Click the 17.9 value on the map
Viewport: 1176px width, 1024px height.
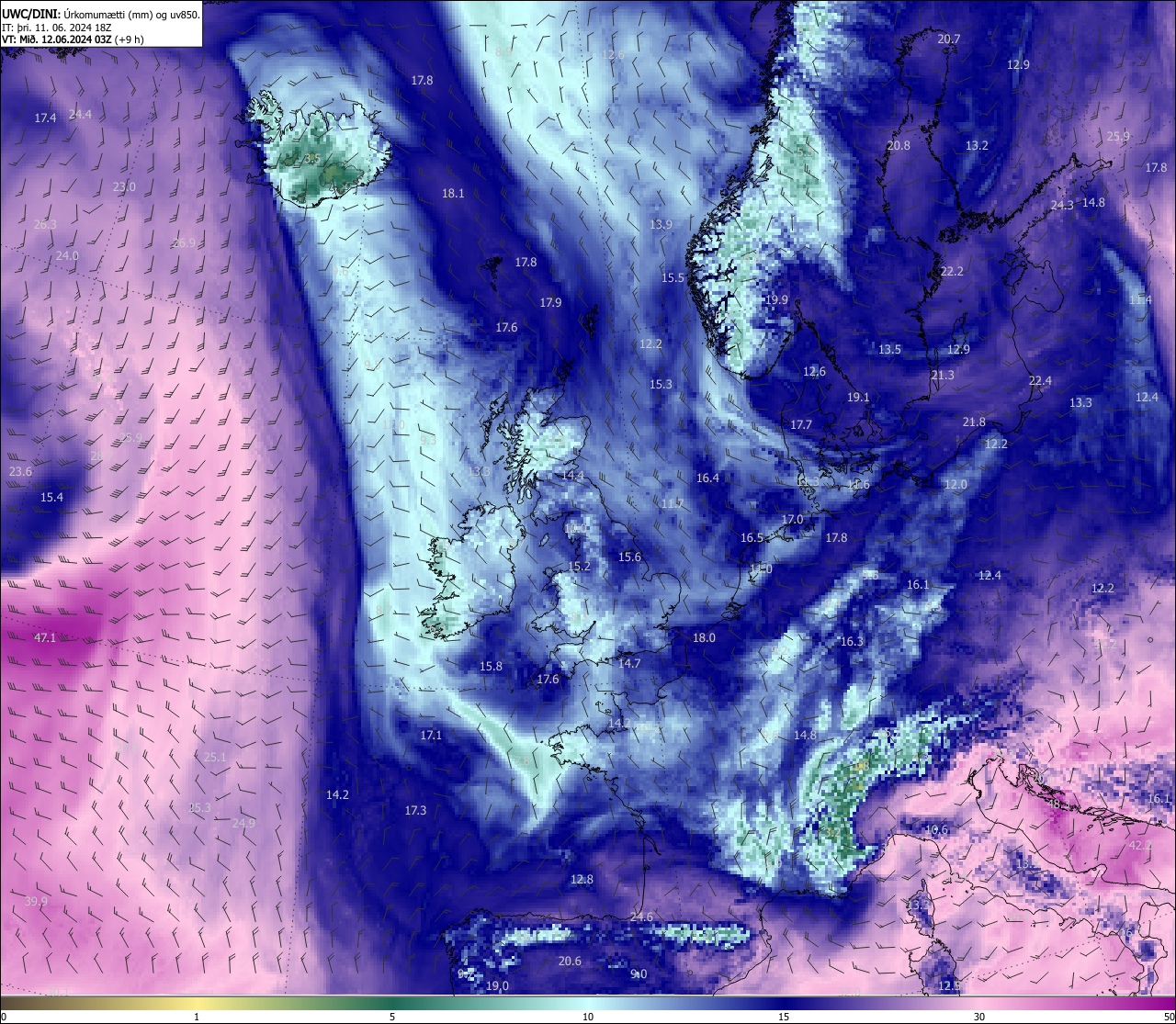(550, 302)
